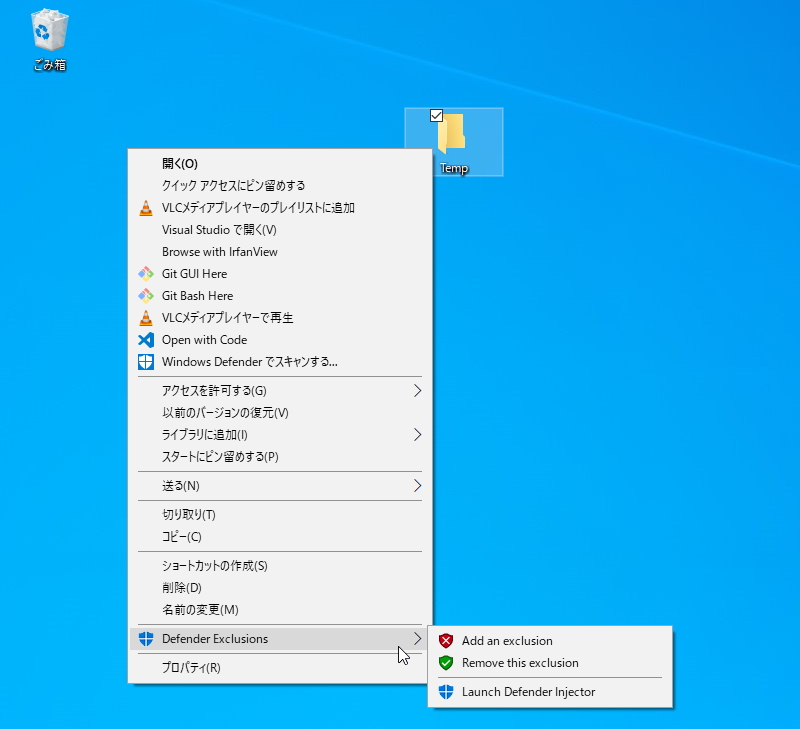Select Git GUI Here menu entry

(280, 274)
